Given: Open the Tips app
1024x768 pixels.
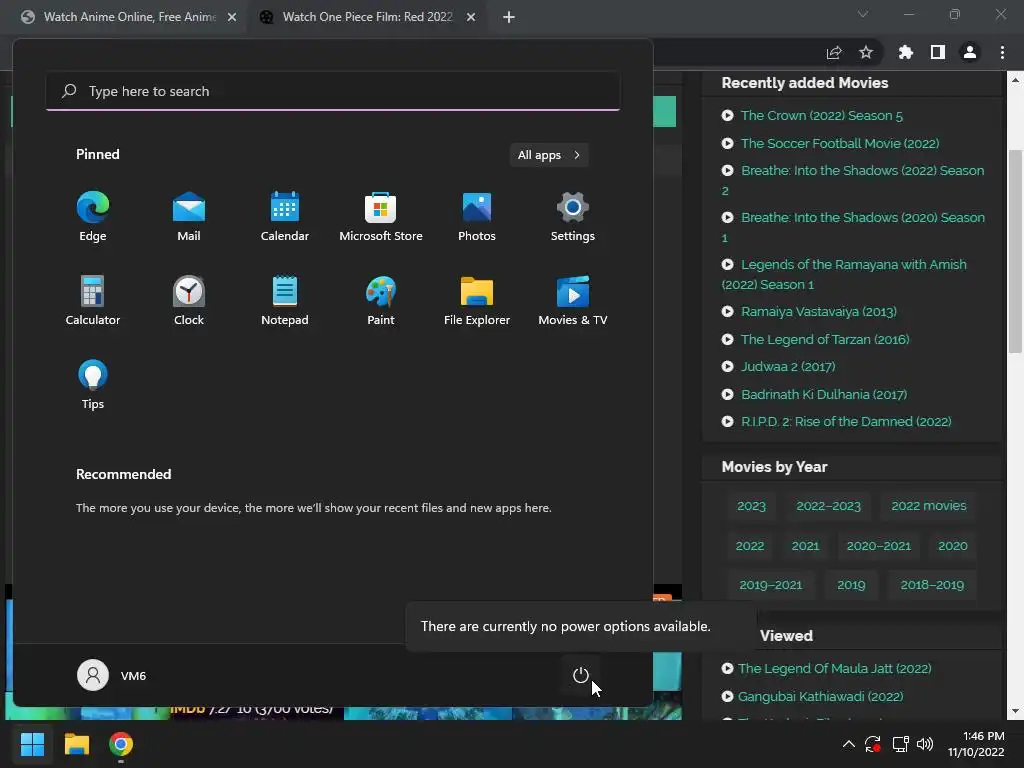Looking at the screenshot, I should pyautogui.click(x=93, y=385).
